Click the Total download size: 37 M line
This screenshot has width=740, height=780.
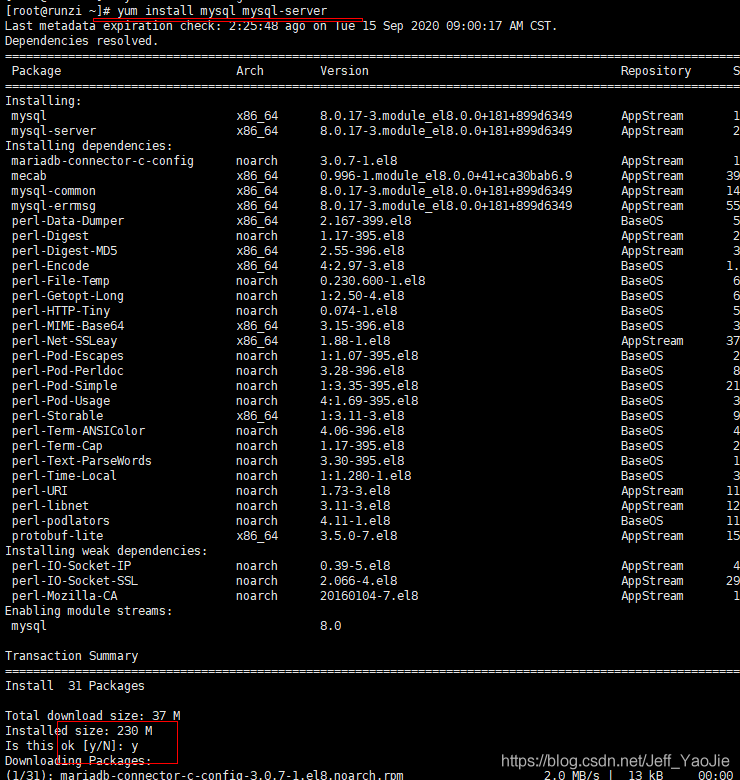92,716
